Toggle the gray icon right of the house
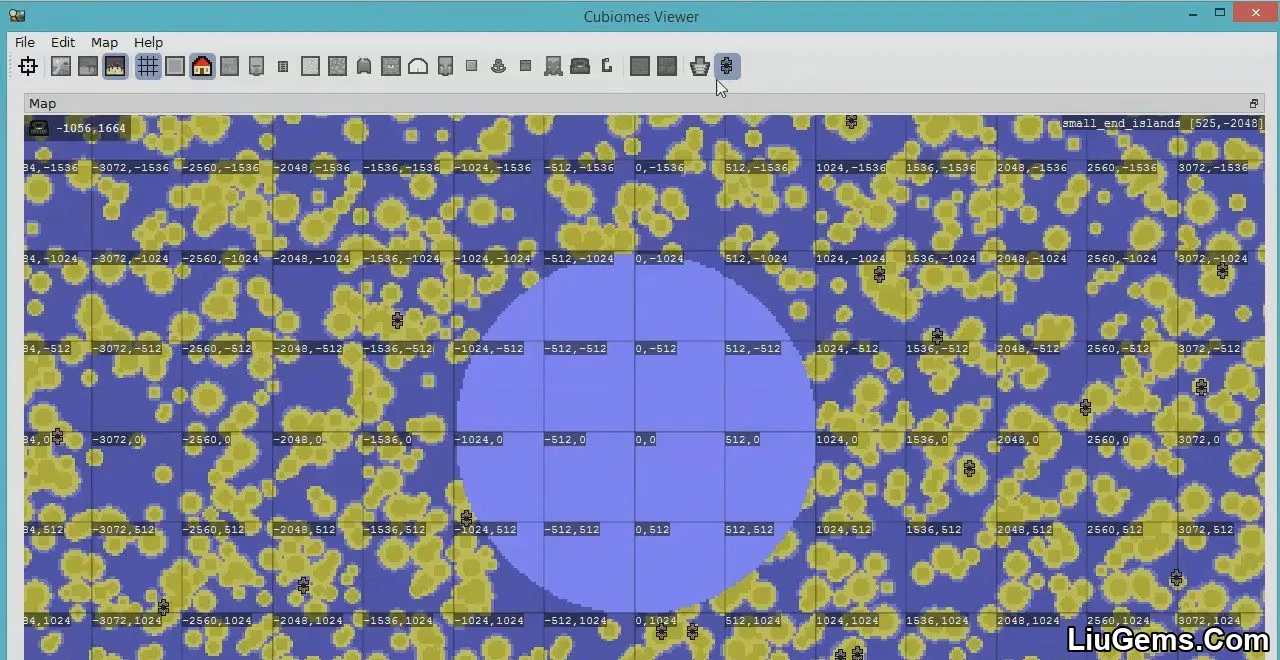Viewport: 1280px width, 660px height. click(x=229, y=67)
